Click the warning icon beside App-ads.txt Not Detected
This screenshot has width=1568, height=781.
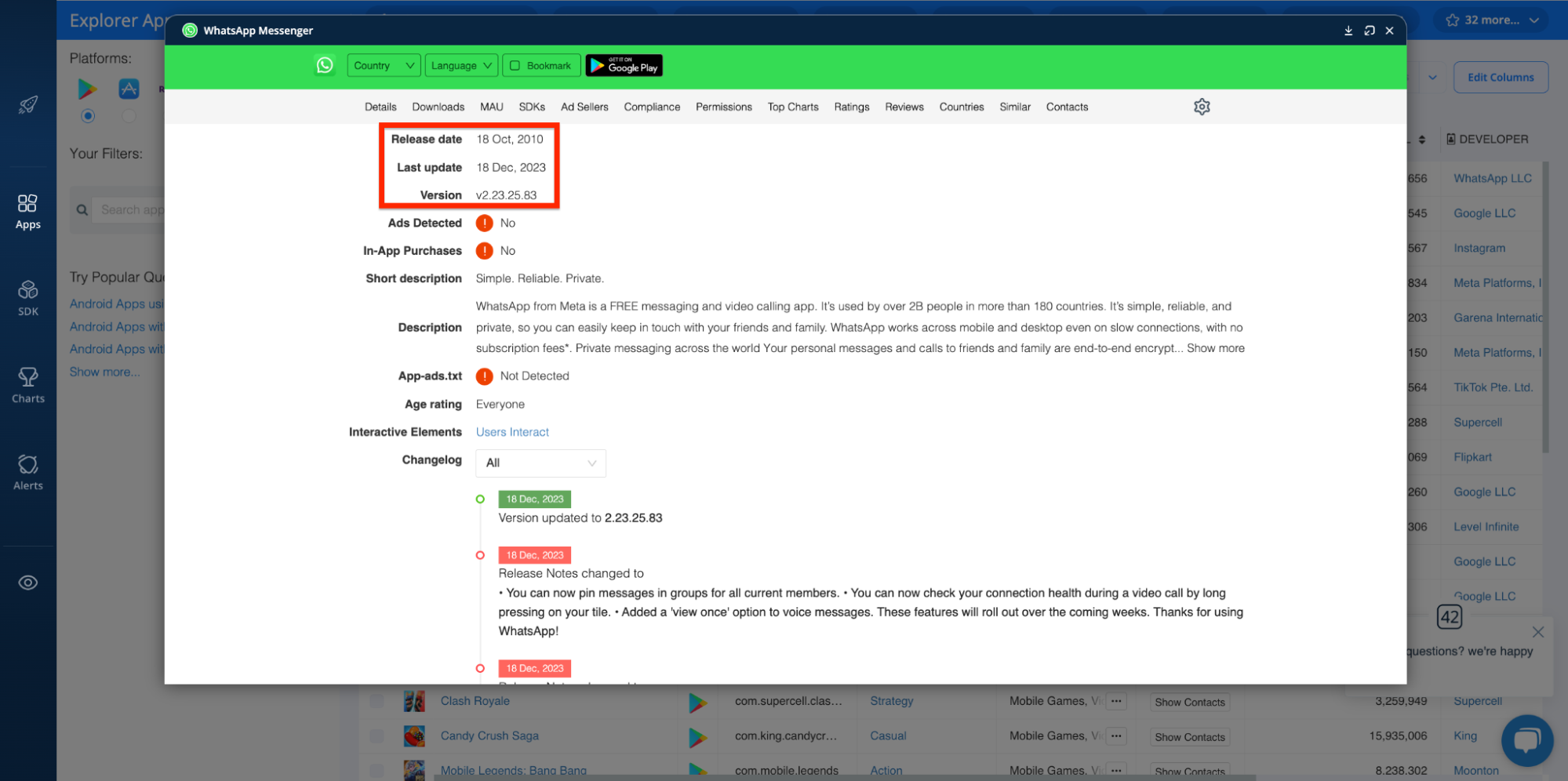[x=485, y=376]
